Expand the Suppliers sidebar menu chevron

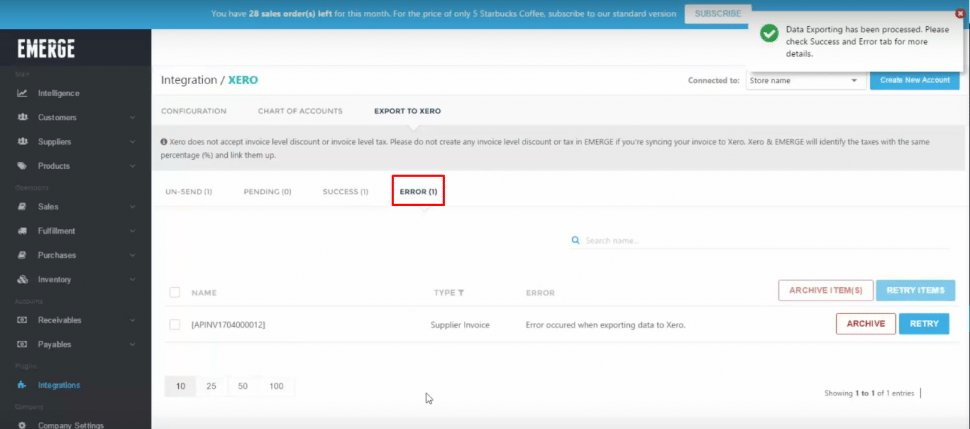coord(132,142)
